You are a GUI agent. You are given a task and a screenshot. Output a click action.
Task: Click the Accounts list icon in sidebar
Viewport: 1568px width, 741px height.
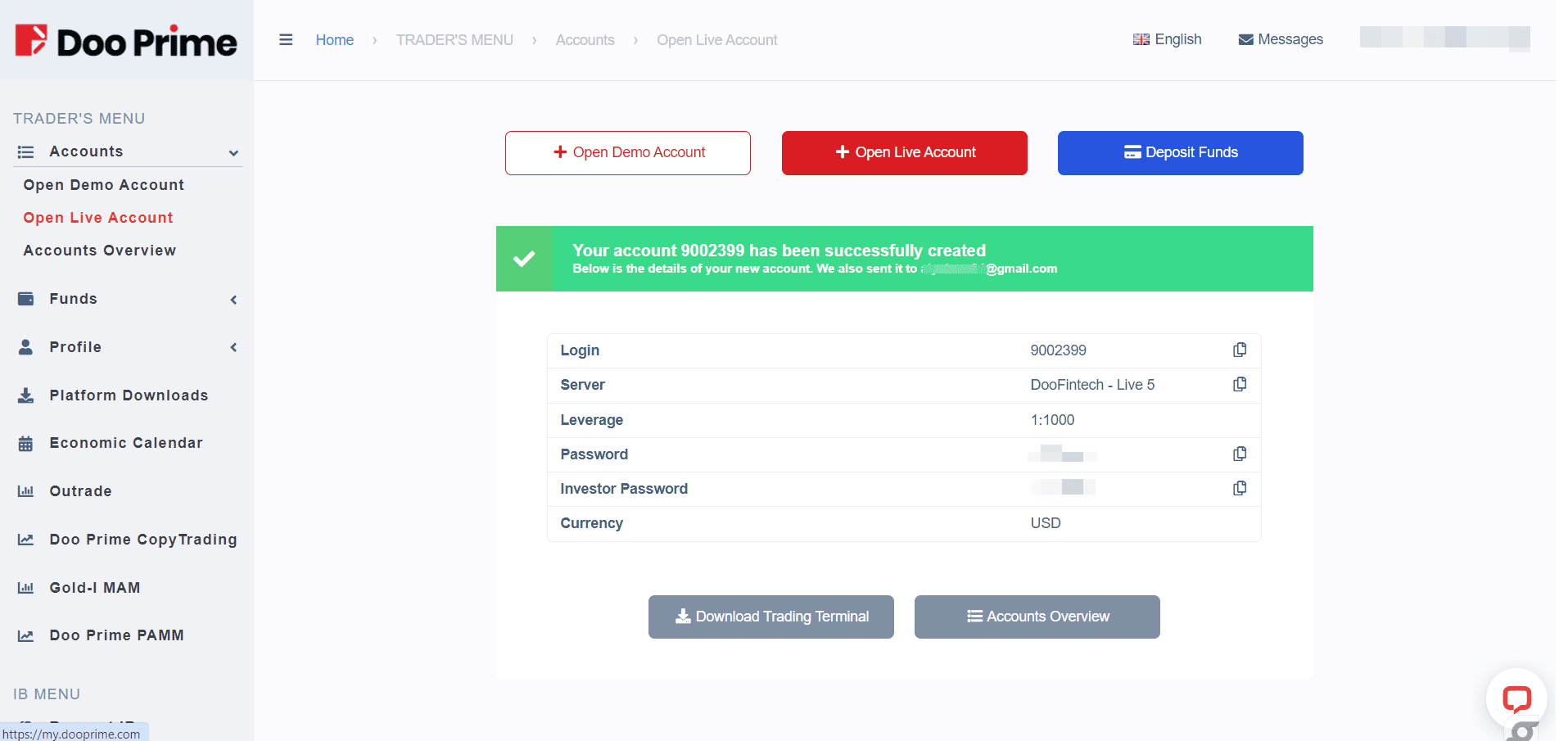click(x=26, y=152)
